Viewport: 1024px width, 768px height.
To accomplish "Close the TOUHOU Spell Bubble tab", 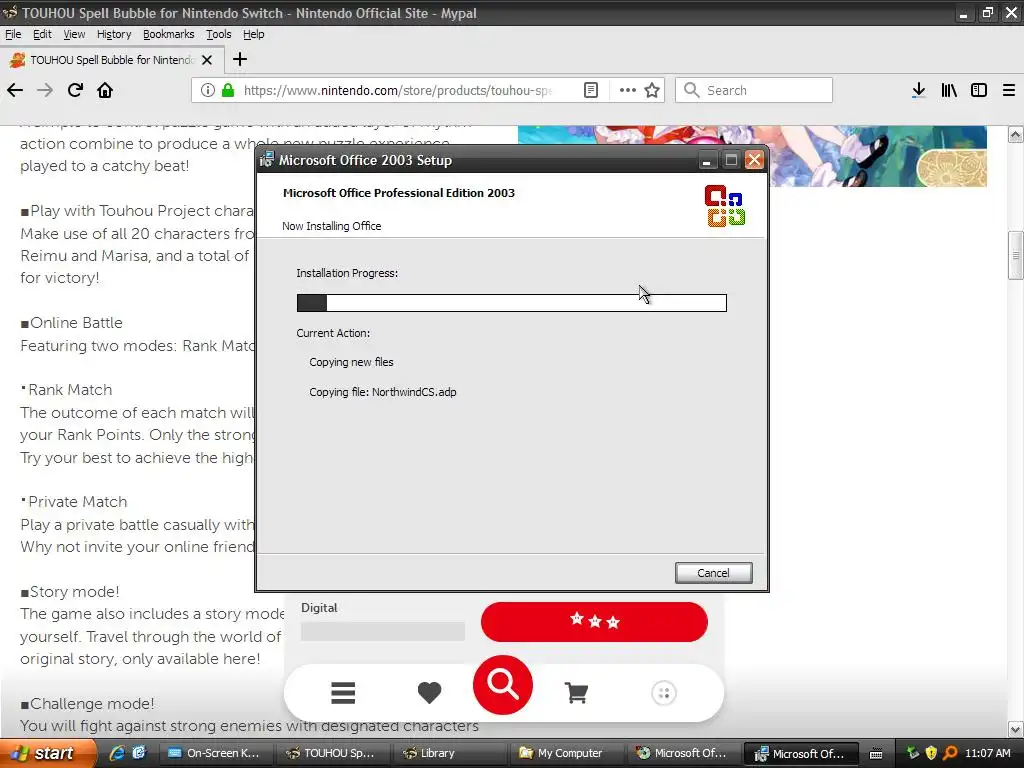I will click(207, 60).
